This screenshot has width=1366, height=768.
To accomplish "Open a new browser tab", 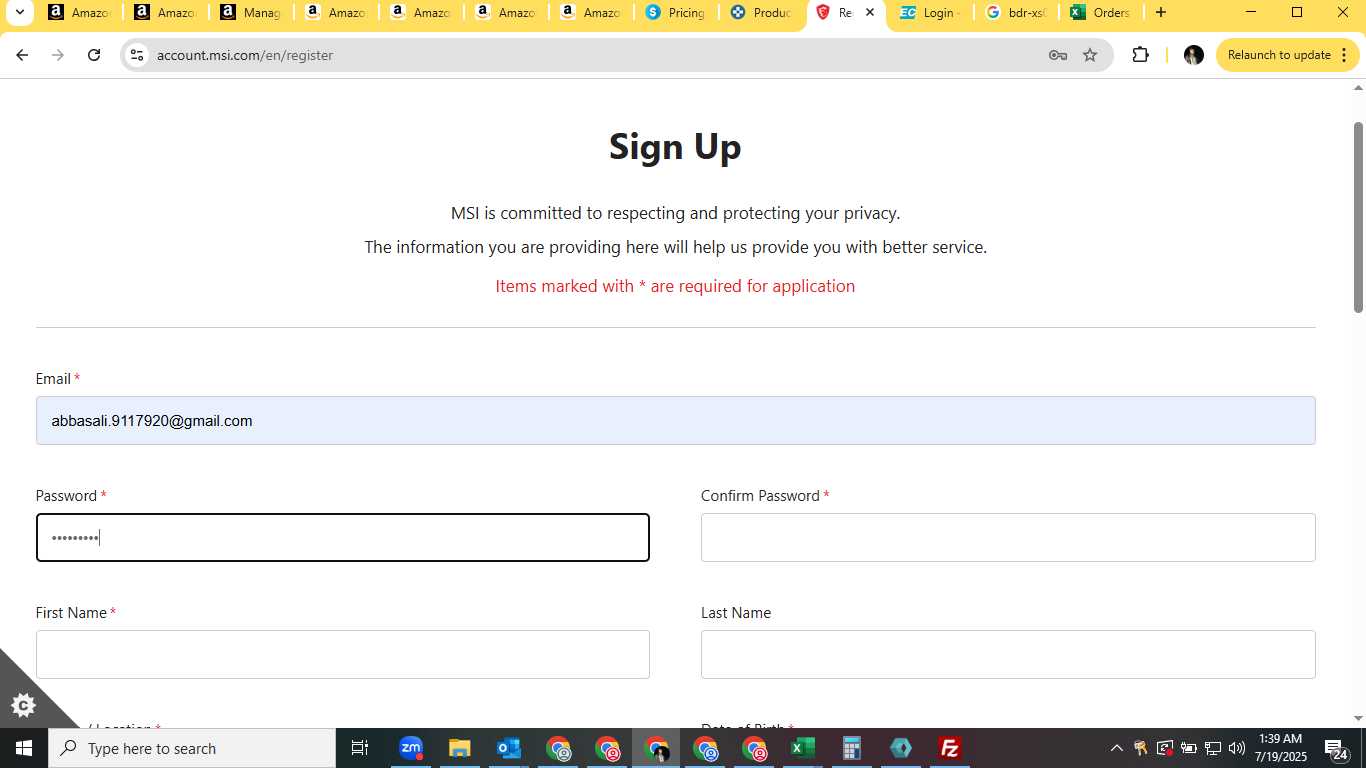I will [1160, 13].
